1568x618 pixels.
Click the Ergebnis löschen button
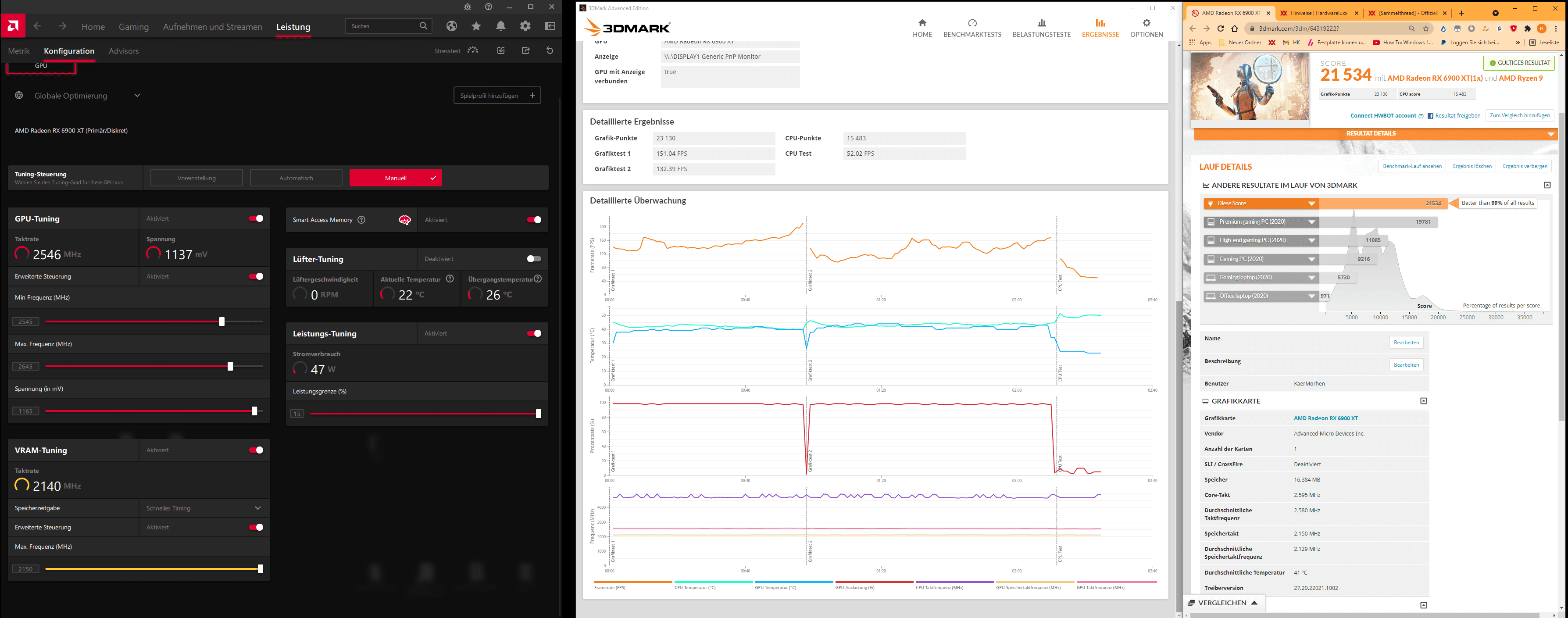(x=1472, y=166)
